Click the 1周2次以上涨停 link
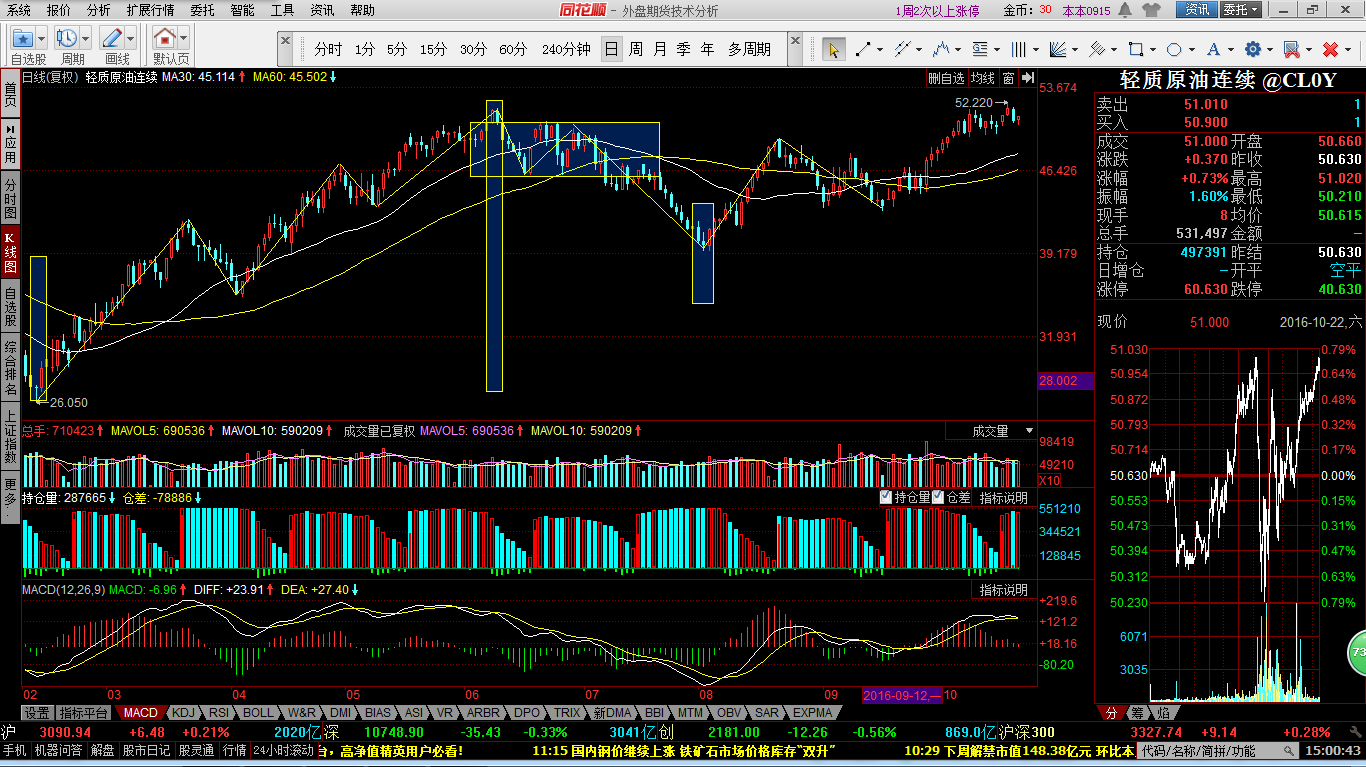 pos(937,11)
